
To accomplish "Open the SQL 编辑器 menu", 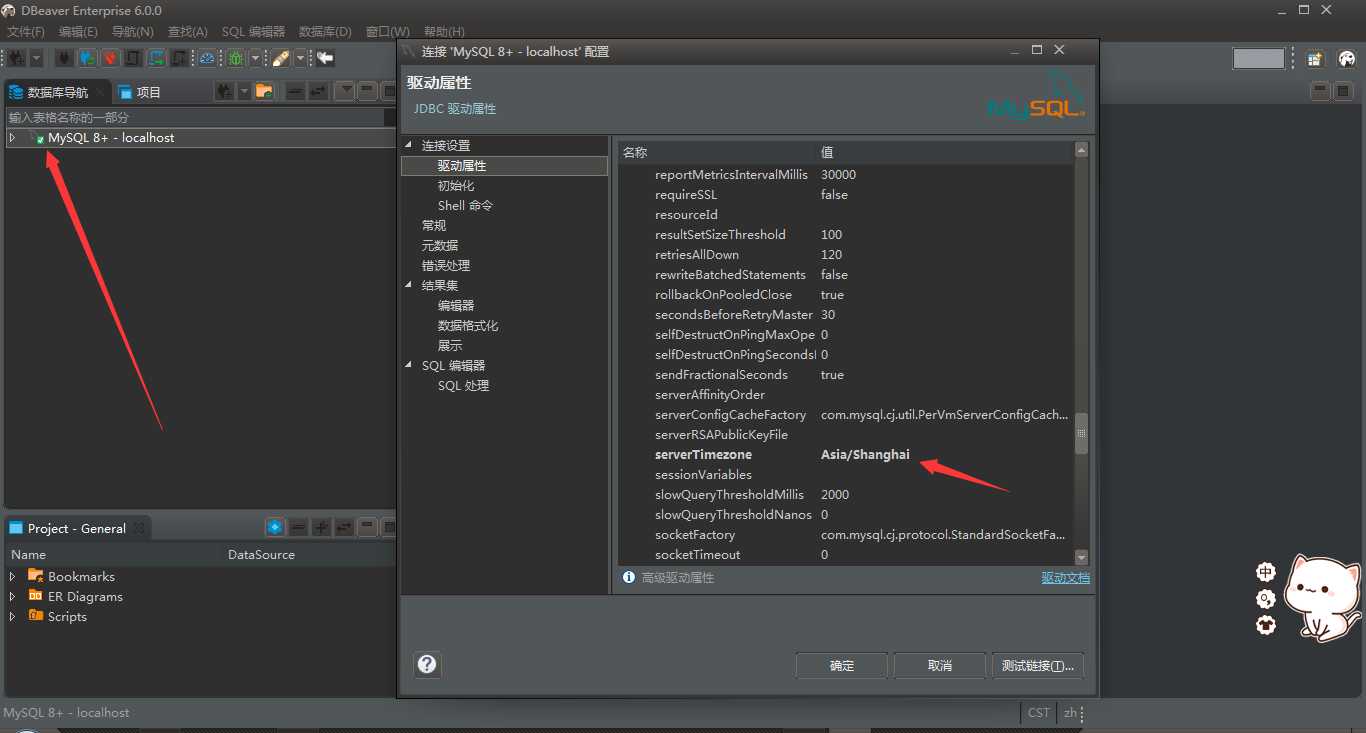I will pos(253,32).
